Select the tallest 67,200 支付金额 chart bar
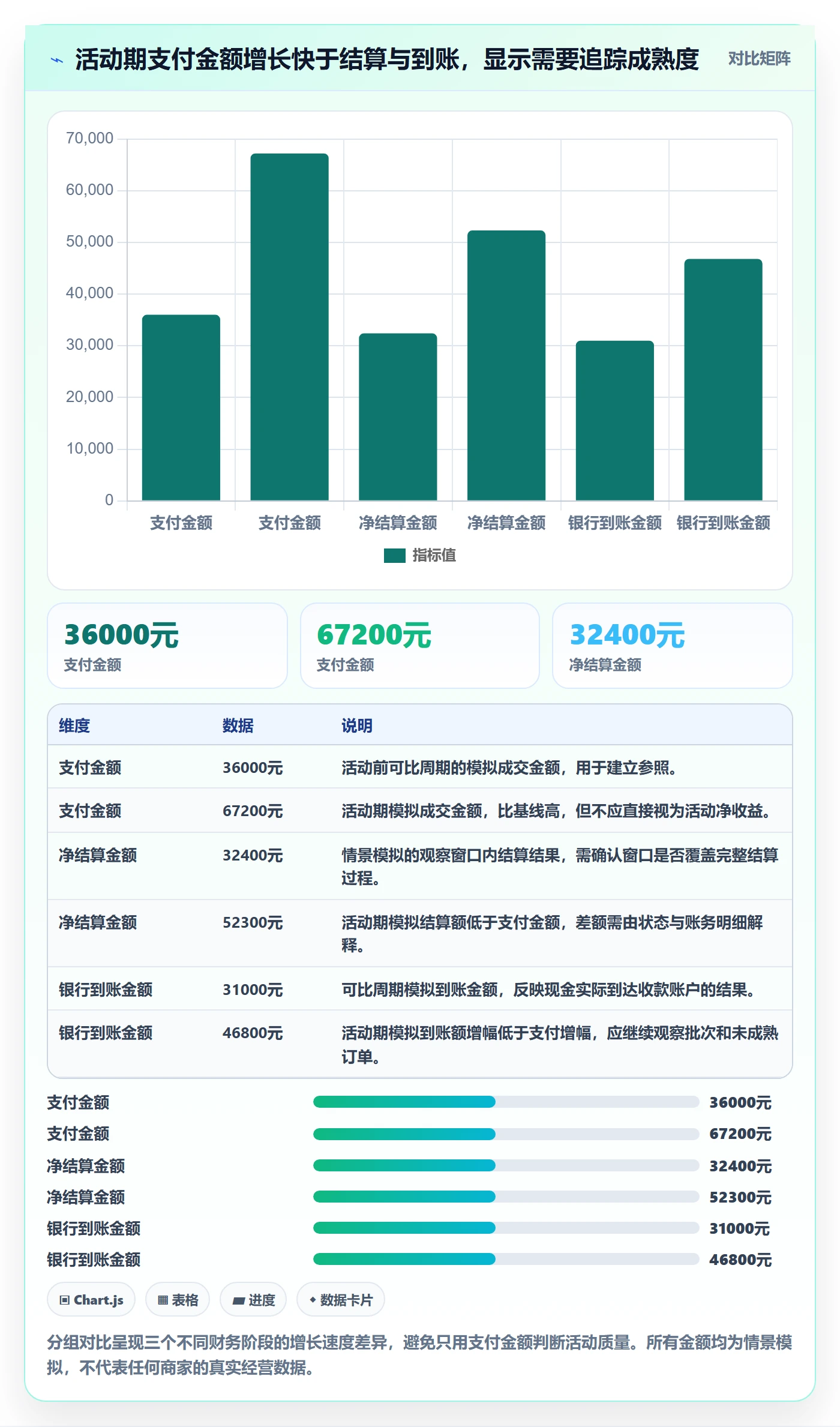This screenshot has width=840, height=1427. [x=290, y=327]
